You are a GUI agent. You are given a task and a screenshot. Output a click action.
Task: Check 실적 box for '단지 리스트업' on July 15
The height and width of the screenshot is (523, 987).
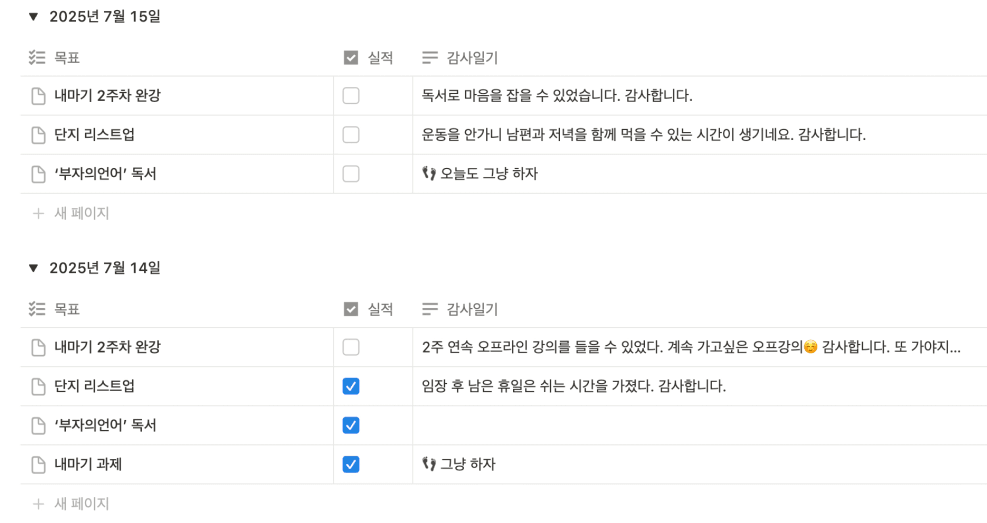pyautogui.click(x=351, y=135)
